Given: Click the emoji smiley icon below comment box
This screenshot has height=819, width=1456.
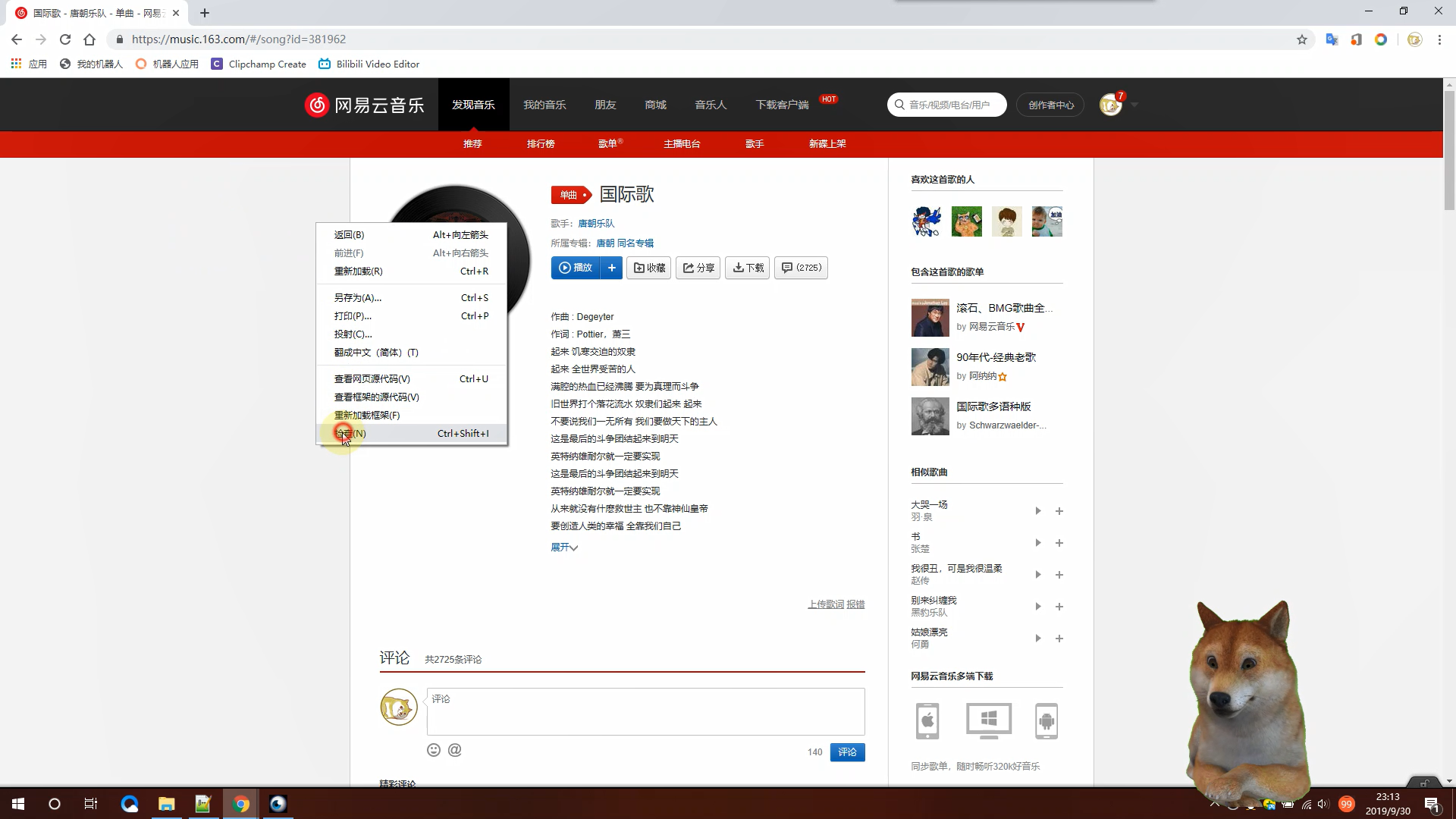Looking at the screenshot, I should click(x=434, y=750).
